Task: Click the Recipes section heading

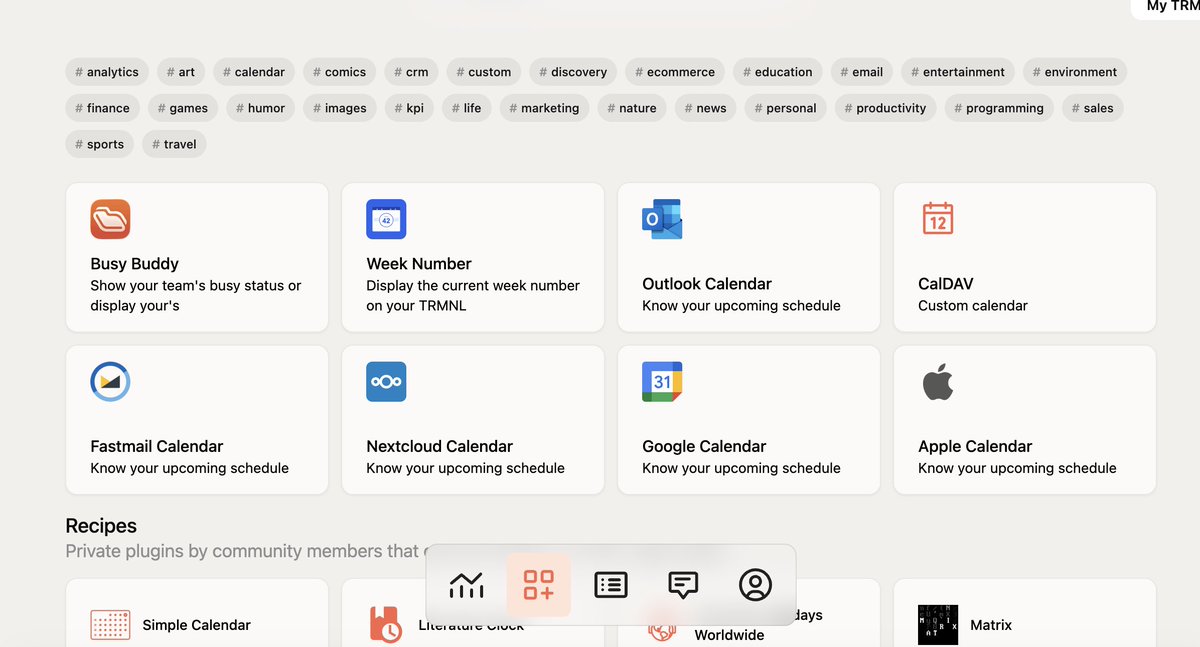Action: (x=101, y=526)
